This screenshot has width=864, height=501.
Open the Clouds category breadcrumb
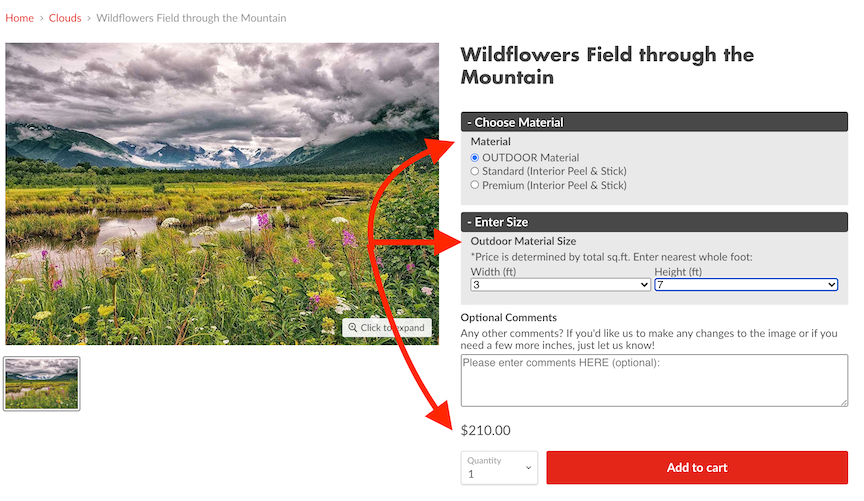tap(65, 19)
